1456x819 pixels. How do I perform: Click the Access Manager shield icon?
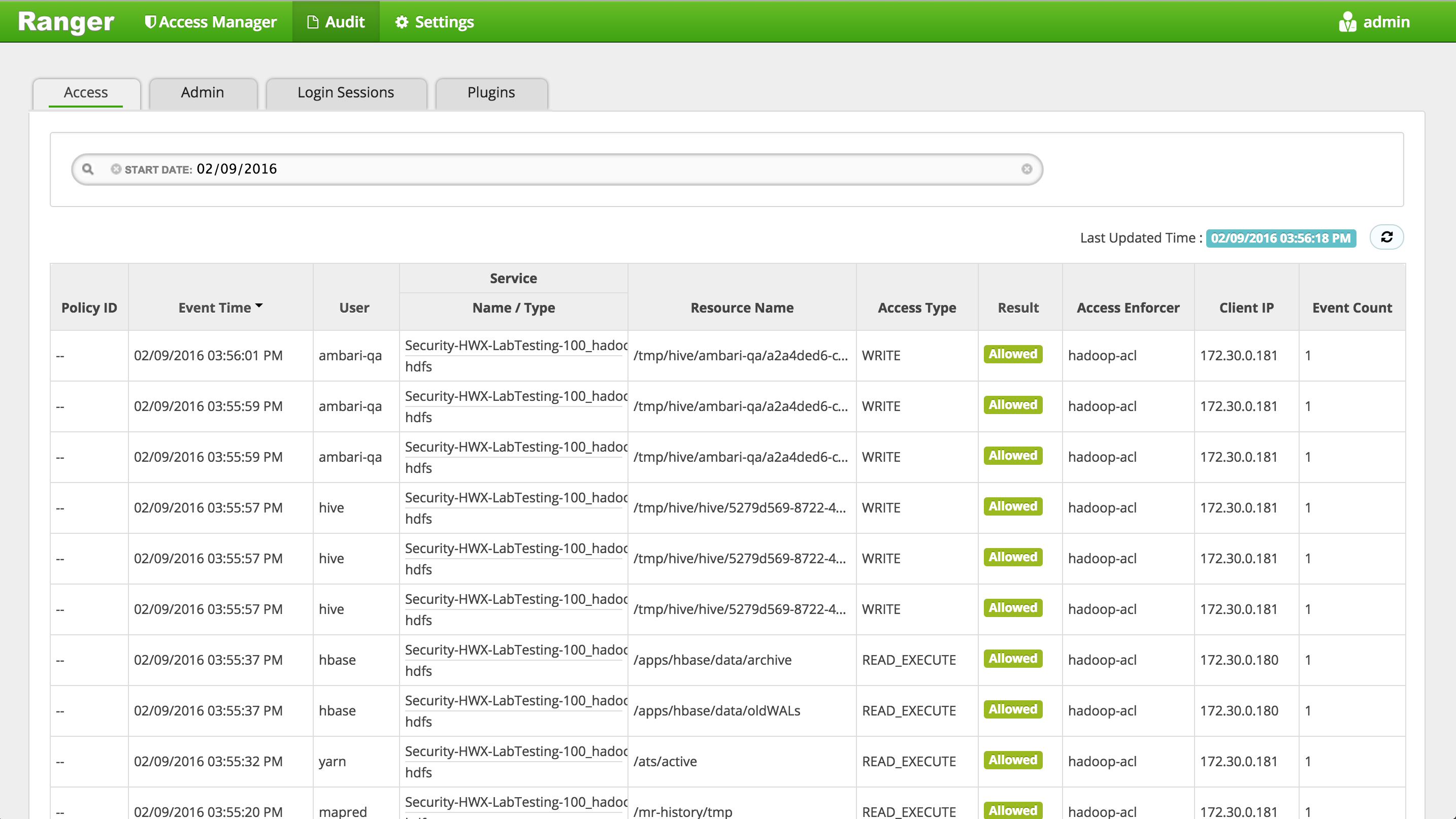click(x=150, y=22)
